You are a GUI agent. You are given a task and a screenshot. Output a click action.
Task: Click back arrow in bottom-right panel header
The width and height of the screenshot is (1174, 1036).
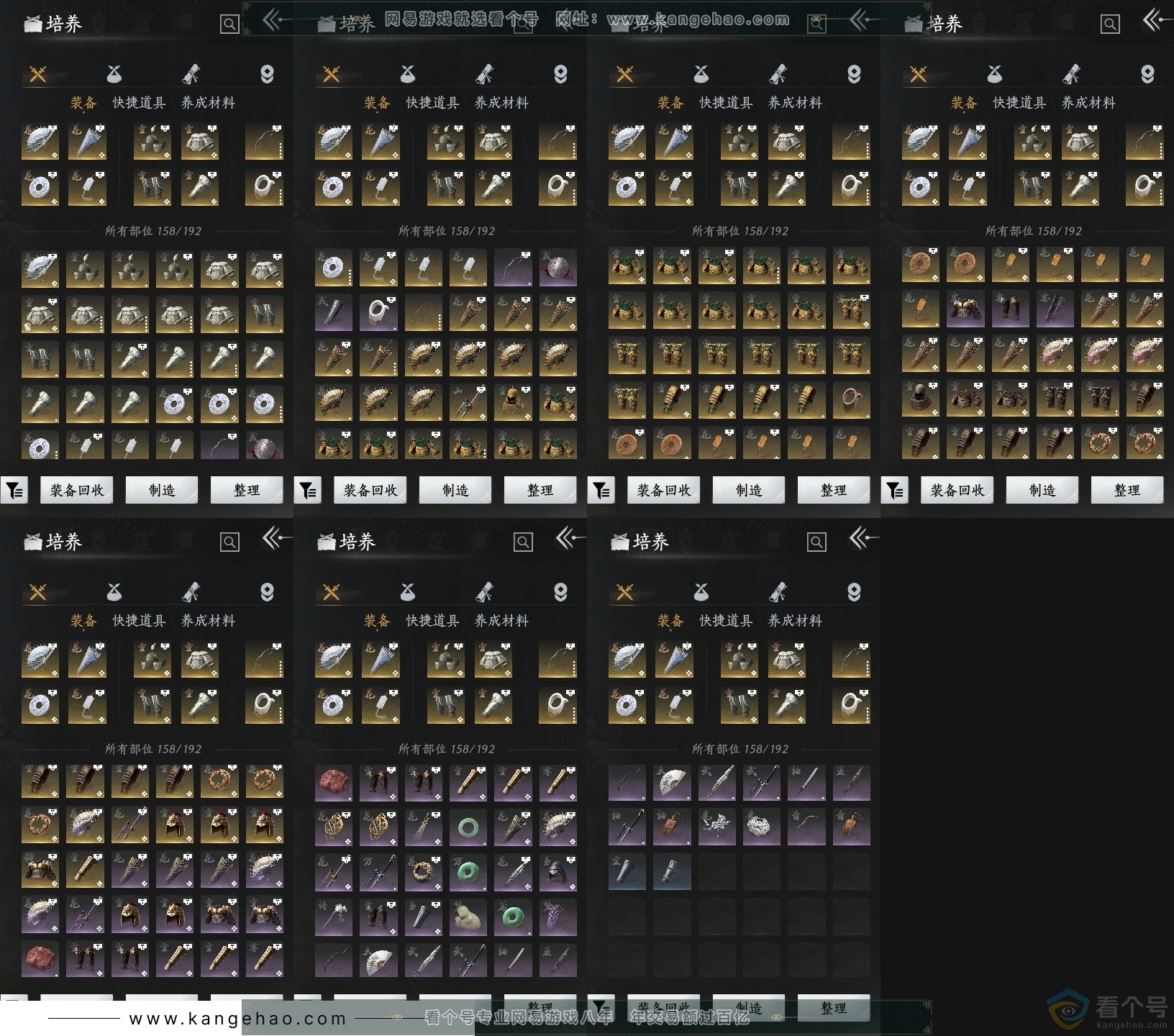tap(863, 538)
